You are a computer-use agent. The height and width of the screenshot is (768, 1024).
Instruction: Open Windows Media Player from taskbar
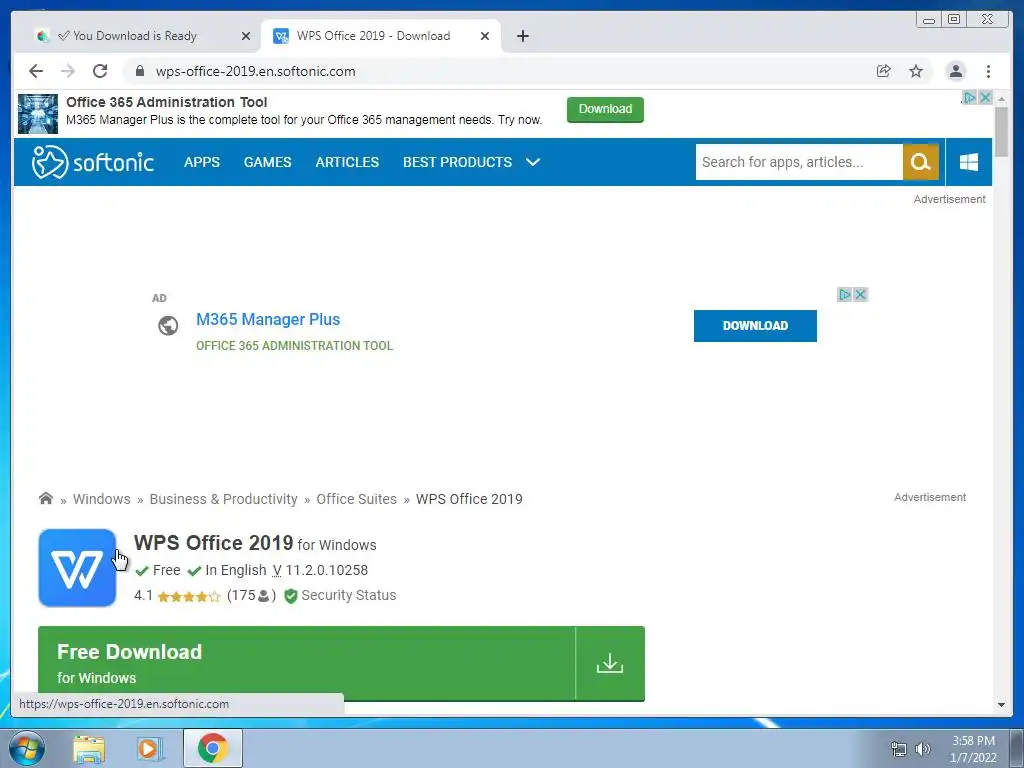[150, 748]
